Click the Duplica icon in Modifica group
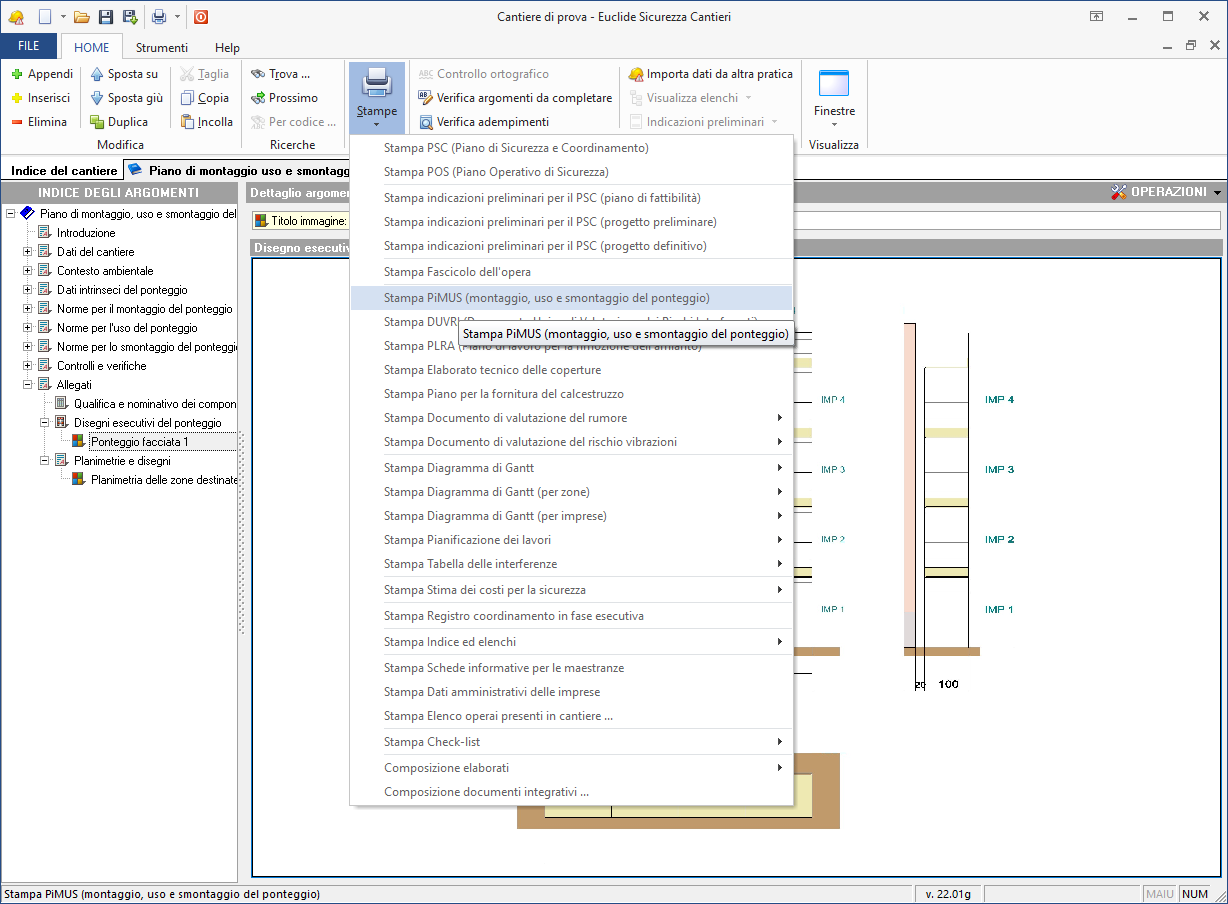Screen dimensions: 1228x904 point(97,122)
